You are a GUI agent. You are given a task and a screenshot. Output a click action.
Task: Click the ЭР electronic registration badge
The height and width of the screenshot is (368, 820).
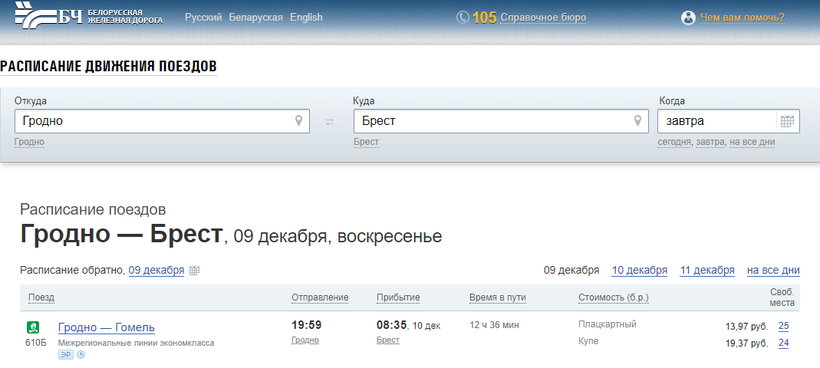click(x=66, y=355)
